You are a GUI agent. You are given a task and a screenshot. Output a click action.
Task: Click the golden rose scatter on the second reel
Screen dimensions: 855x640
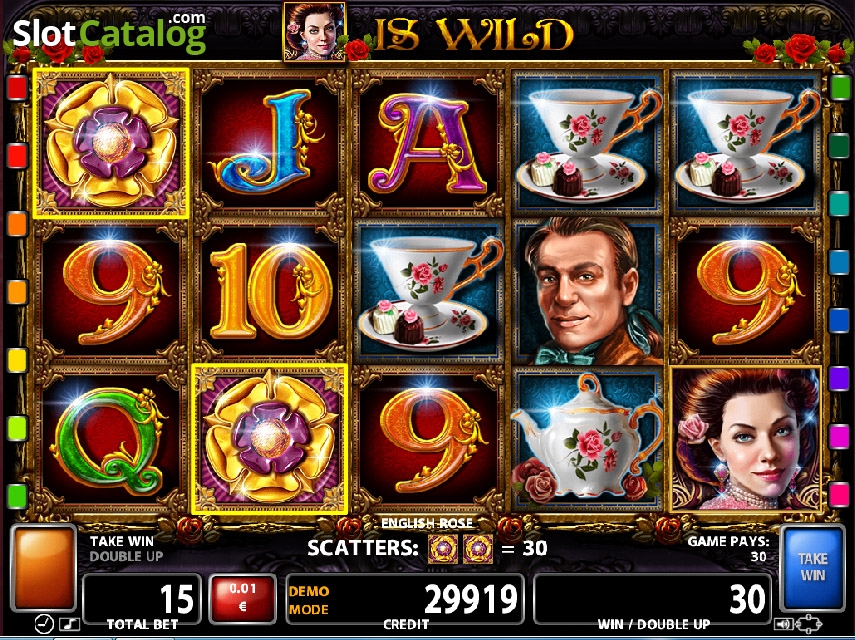270,439
